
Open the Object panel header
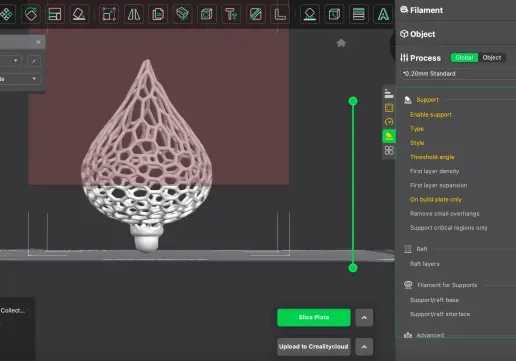click(x=422, y=34)
